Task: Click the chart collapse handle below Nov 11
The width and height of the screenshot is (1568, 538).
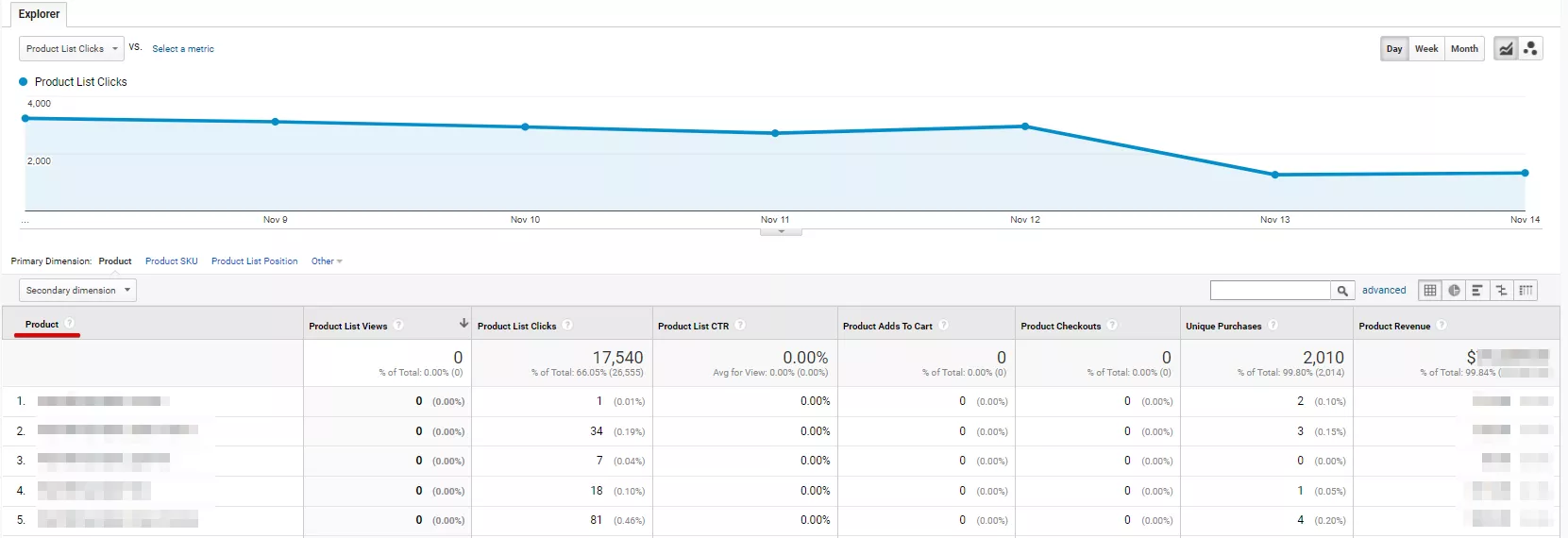Action: (x=781, y=231)
